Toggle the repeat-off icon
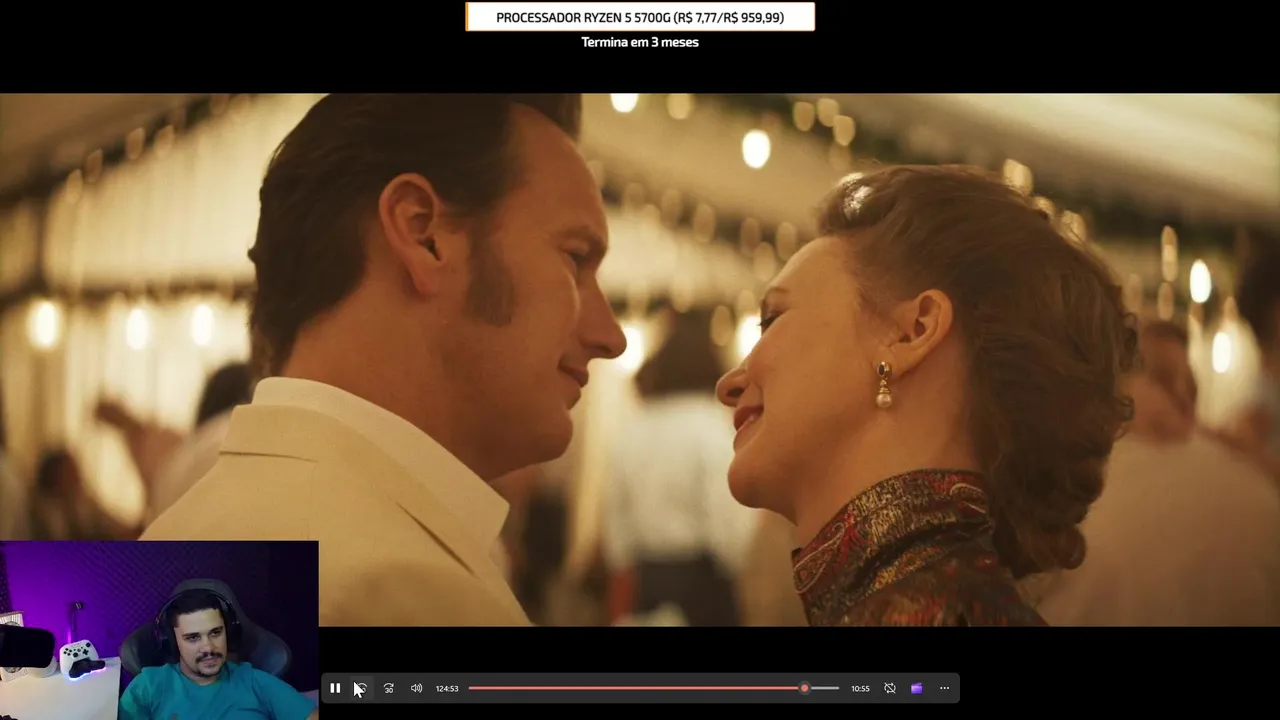Image resolution: width=1280 pixels, height=720 pixels. coord(889,688)
